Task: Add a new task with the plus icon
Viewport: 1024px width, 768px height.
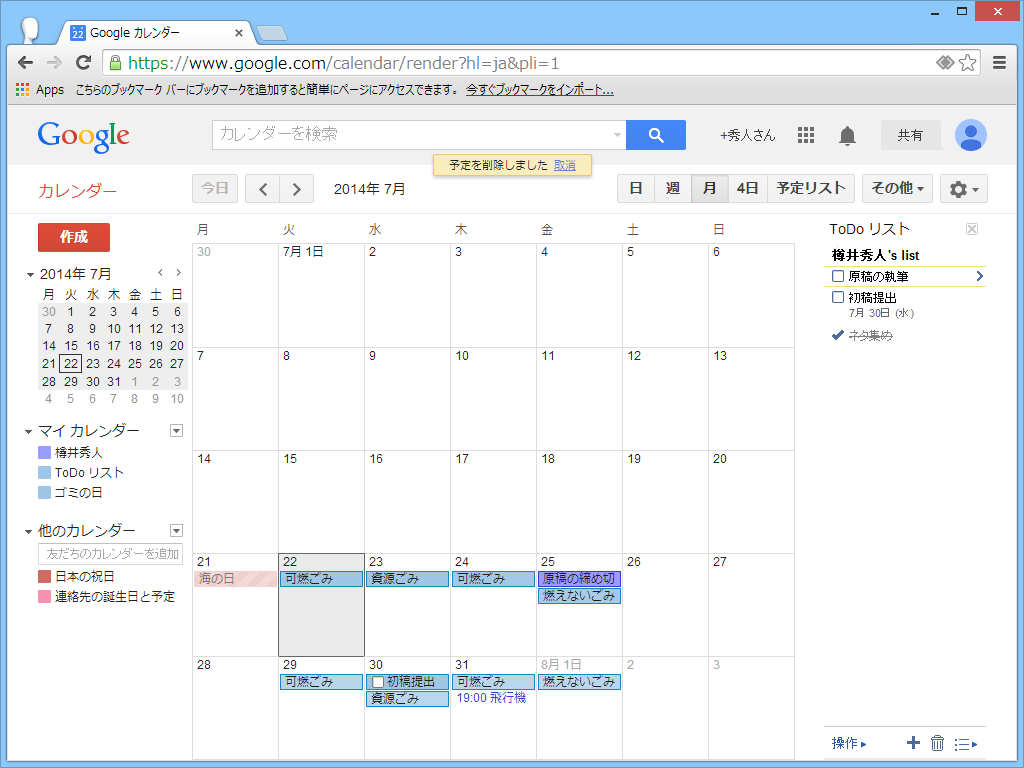Action: pos(913,743)
